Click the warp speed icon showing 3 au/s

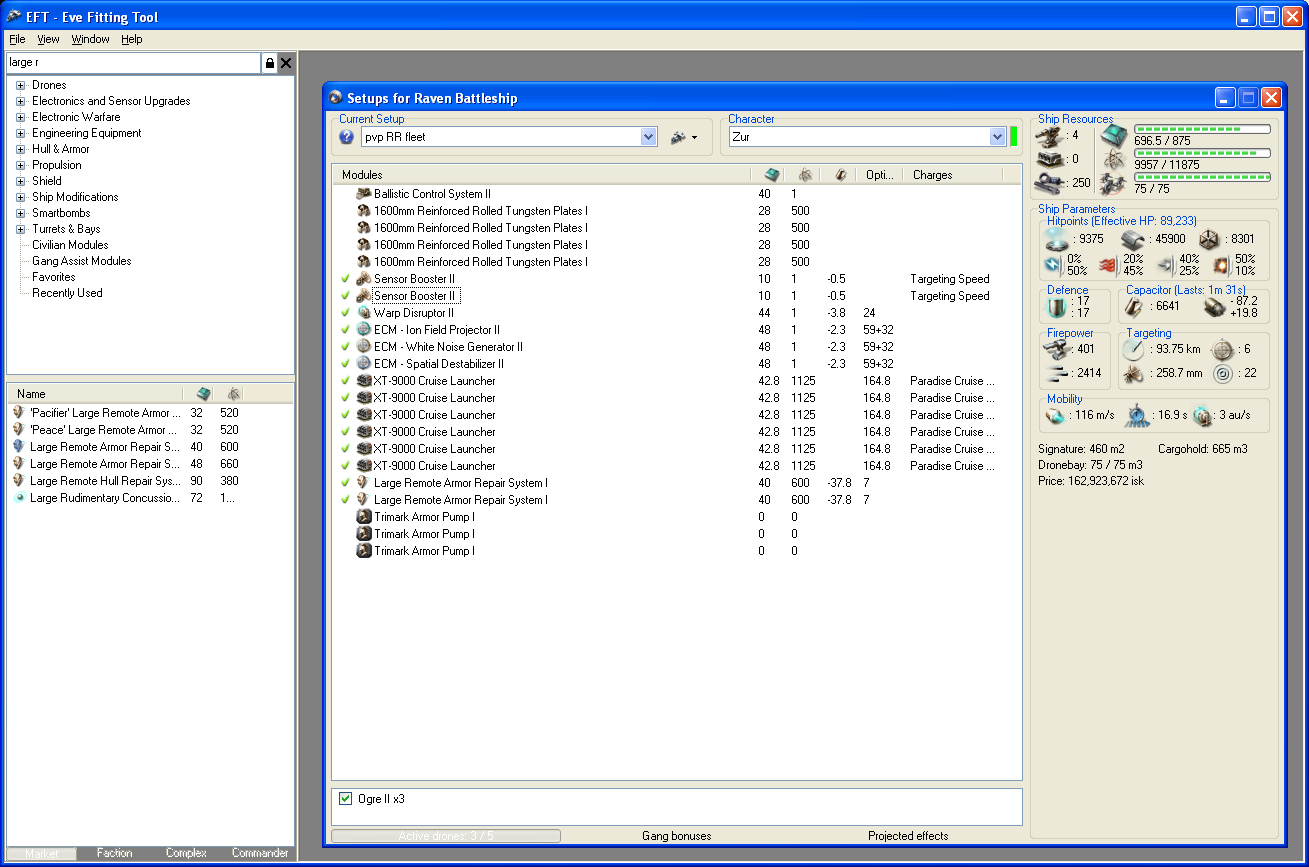click(x=1202, y=415)
